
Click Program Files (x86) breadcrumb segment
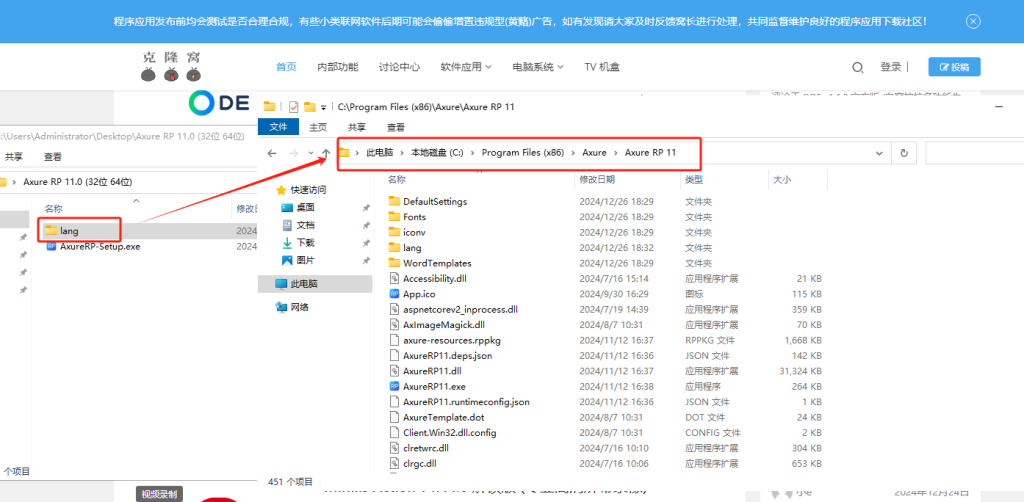[522, 153]
